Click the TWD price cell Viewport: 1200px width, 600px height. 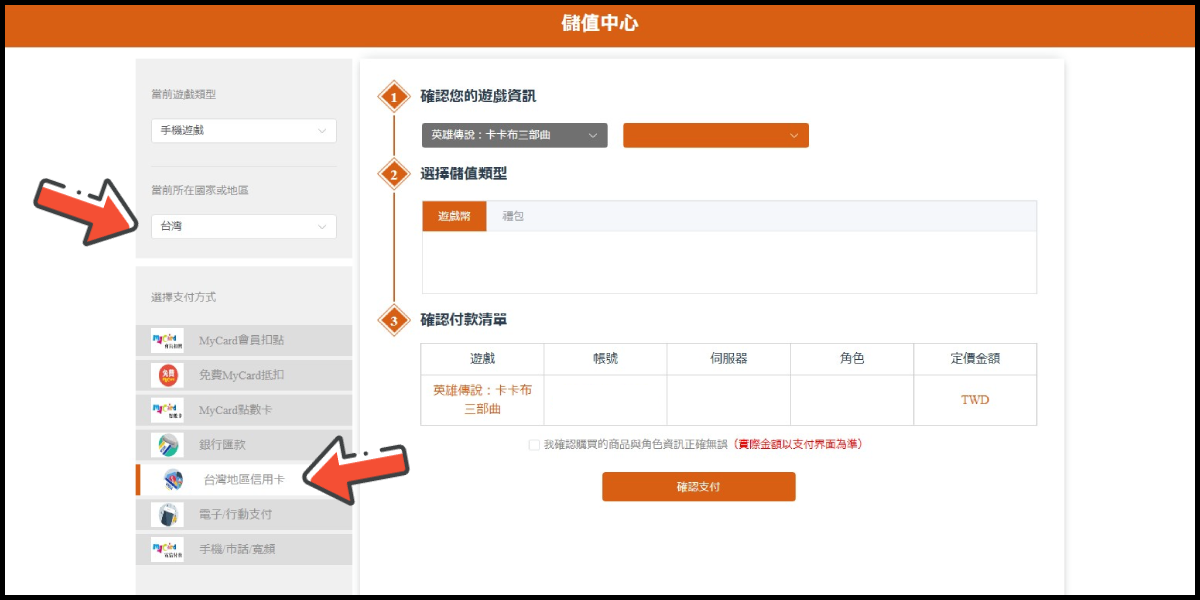point(975,400)
